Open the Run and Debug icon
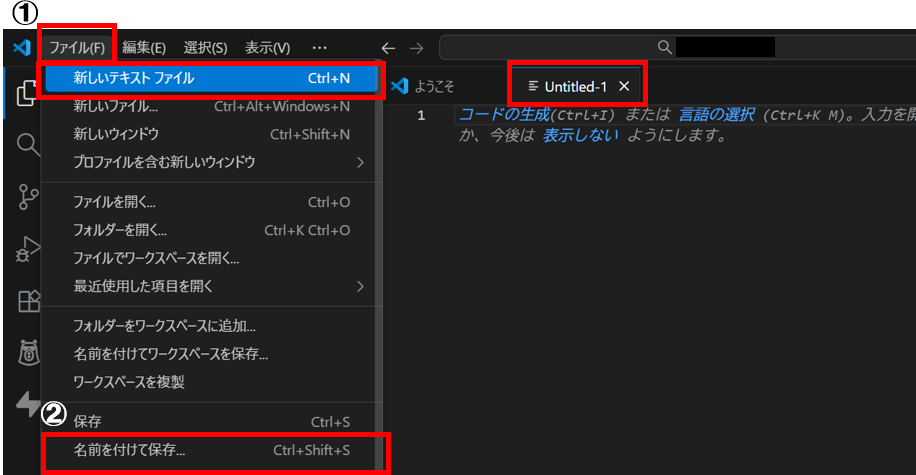 point(27,249)
